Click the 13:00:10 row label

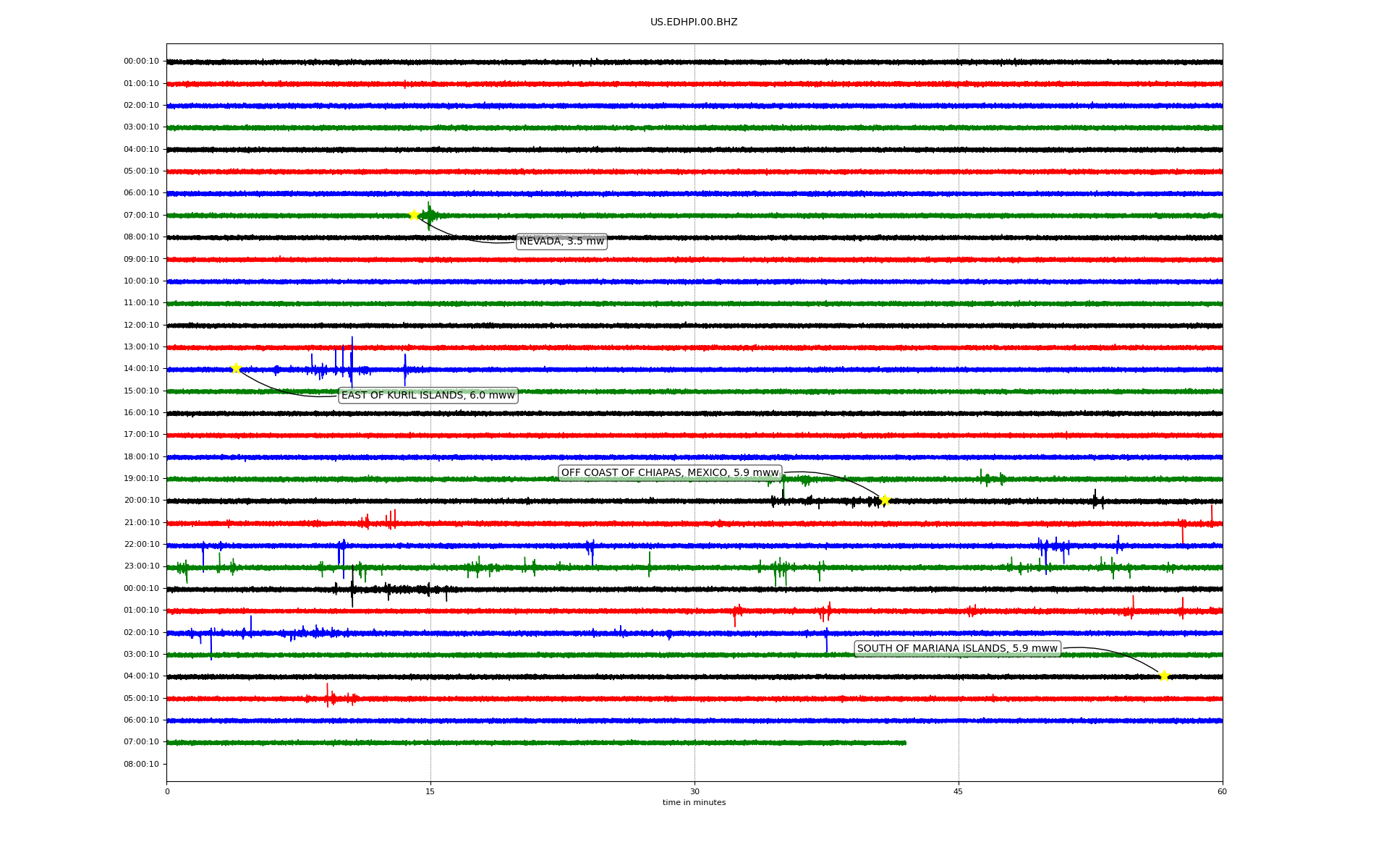click(x=141, y=346)
